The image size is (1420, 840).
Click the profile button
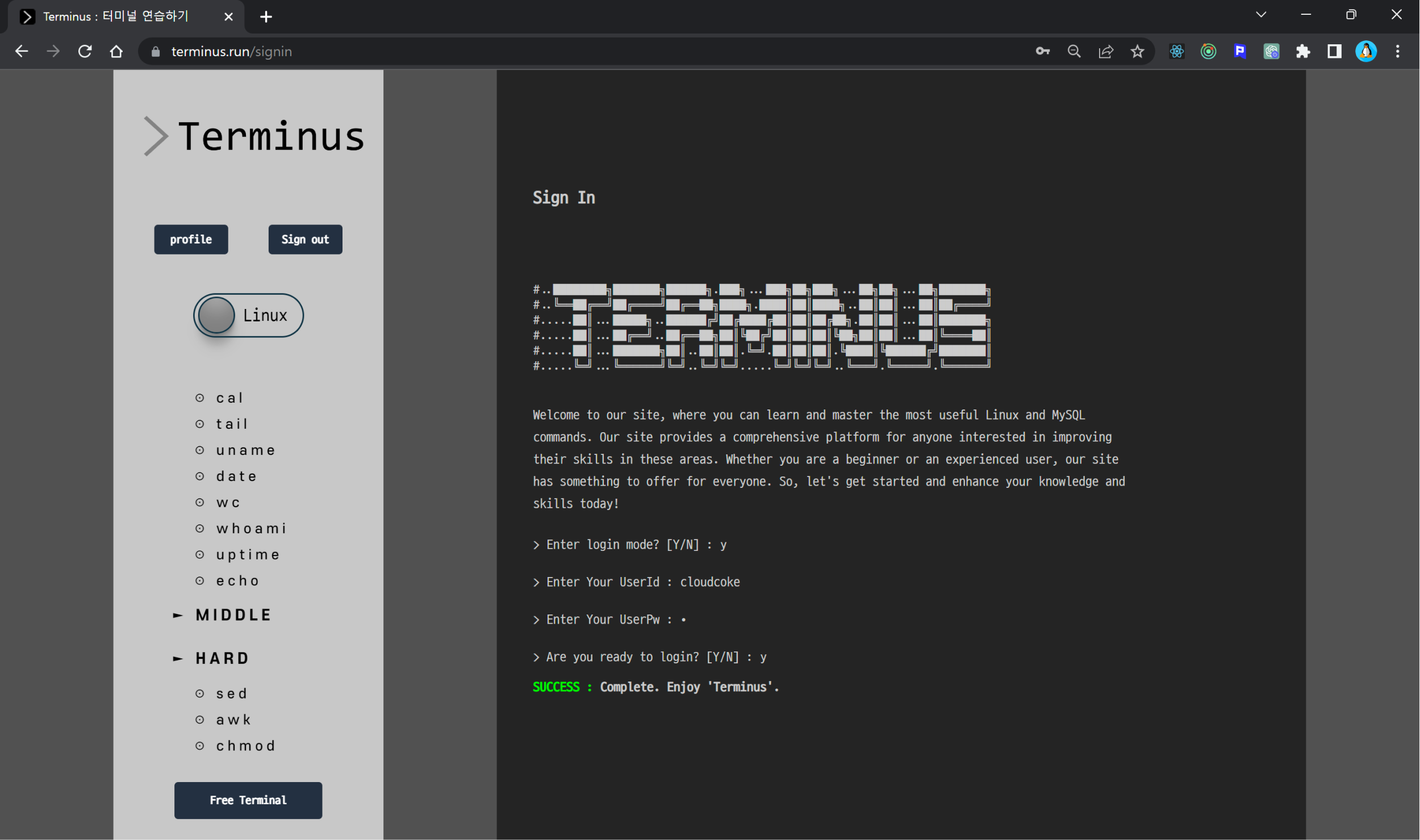coord(191,240)
